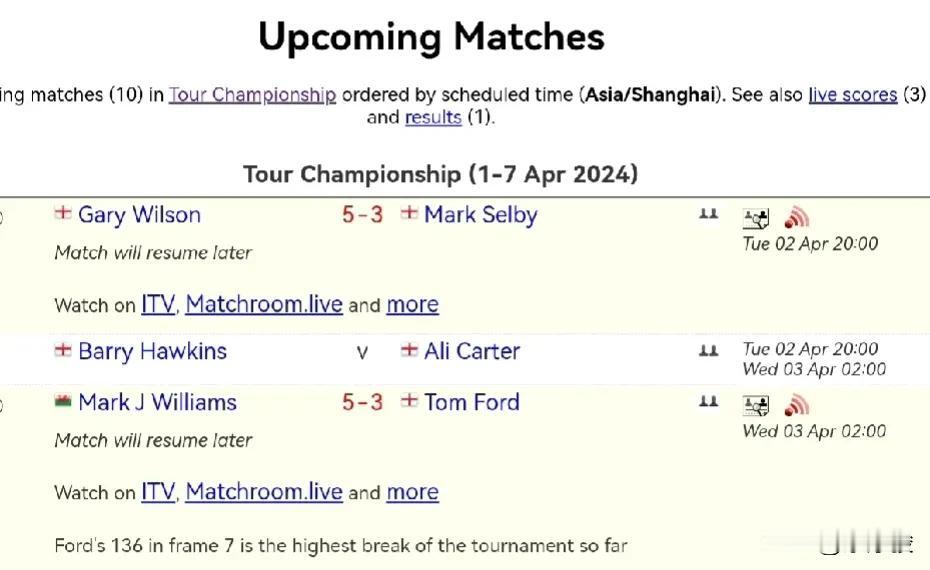930x570 pixels.
Task: Open the Tour Championship link
Action: coord(253,95)
